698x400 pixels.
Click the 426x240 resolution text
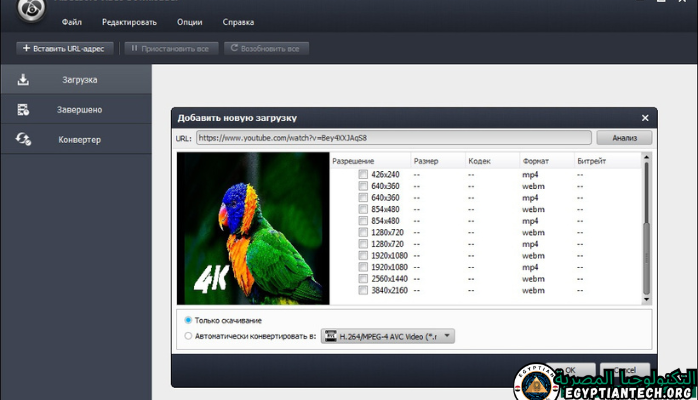click(x=386, y=174)
